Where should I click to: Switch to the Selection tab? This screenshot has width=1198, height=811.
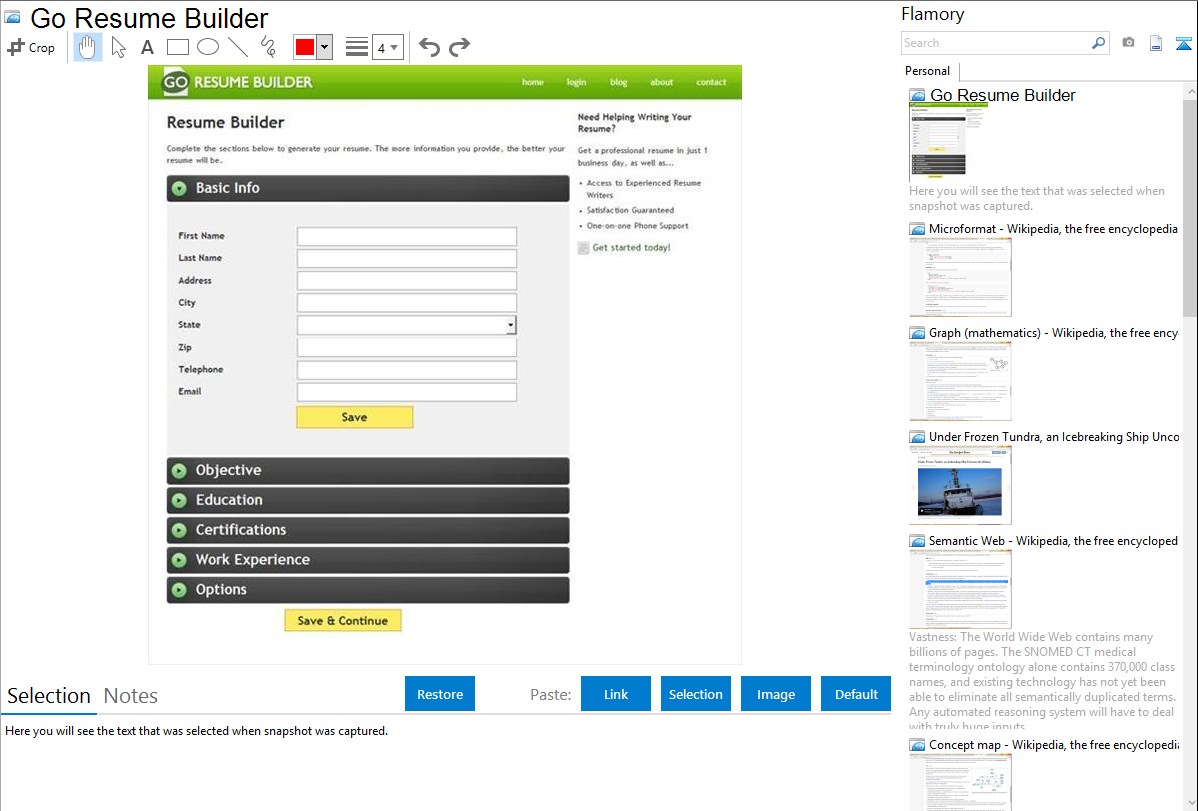click(x=49, y=696)
